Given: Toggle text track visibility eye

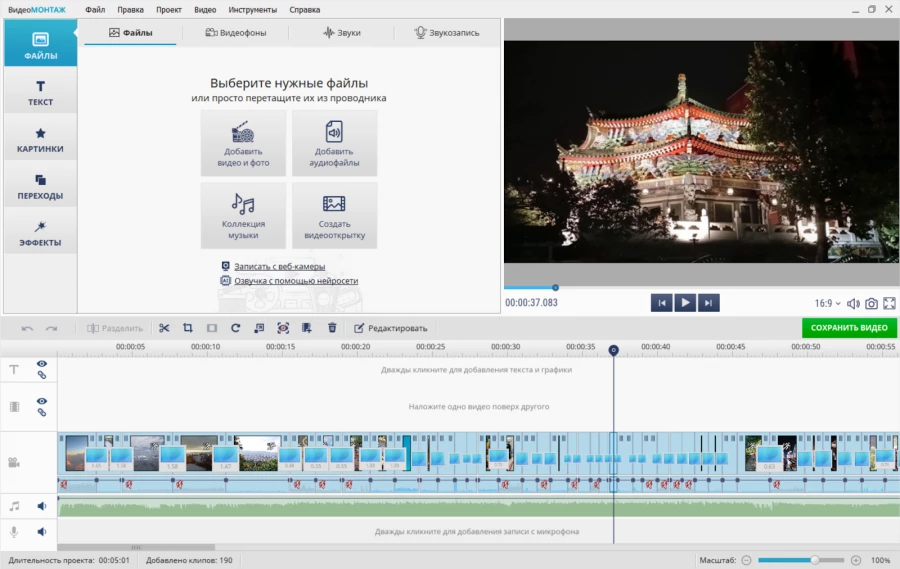Looking at the screenshot, I should click(42, 363).
